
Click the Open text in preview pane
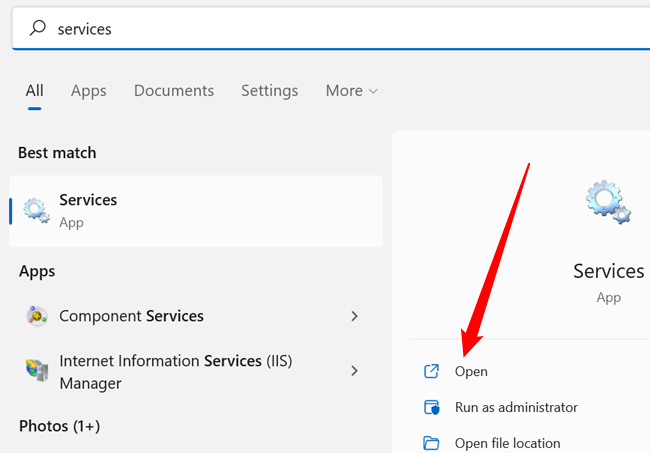[x=471, y=371]
